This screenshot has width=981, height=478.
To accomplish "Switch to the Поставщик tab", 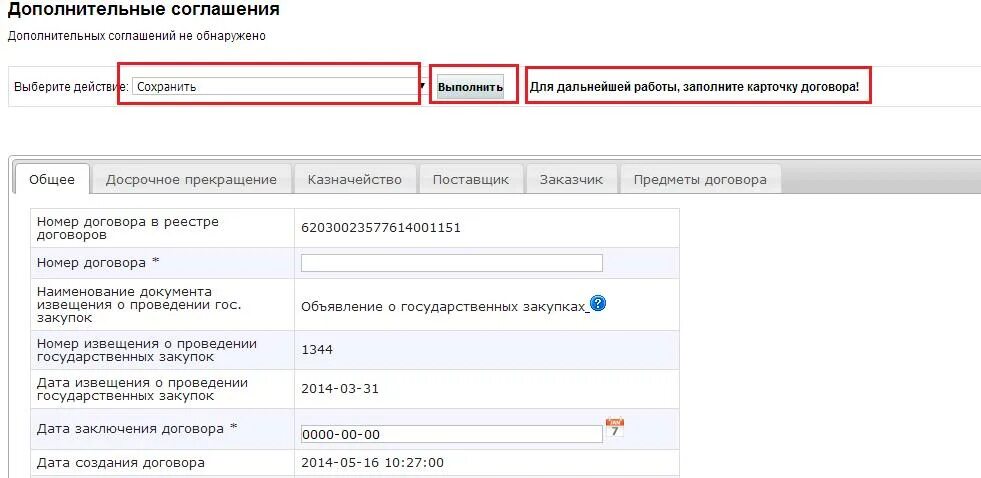I will [x=471, y=180].
